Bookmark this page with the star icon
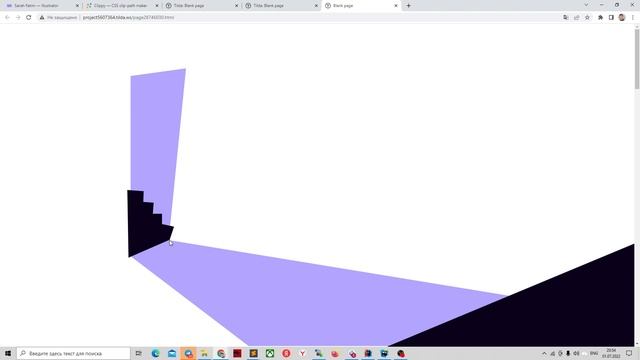 pos(587,18)
